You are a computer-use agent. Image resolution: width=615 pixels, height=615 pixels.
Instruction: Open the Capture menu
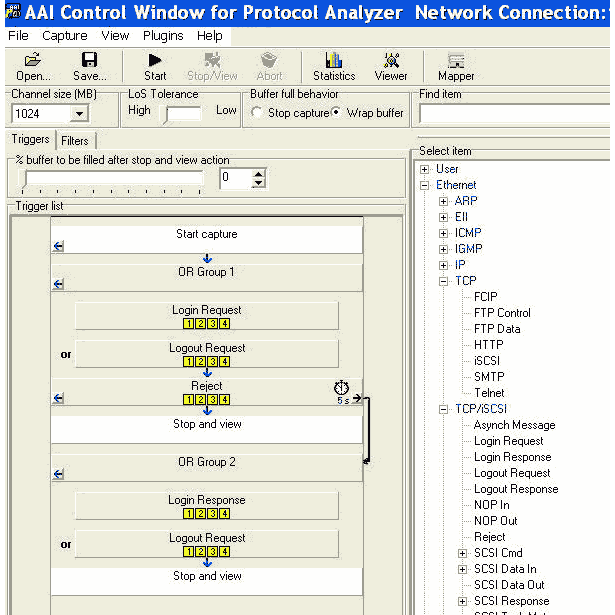[65, 35]
